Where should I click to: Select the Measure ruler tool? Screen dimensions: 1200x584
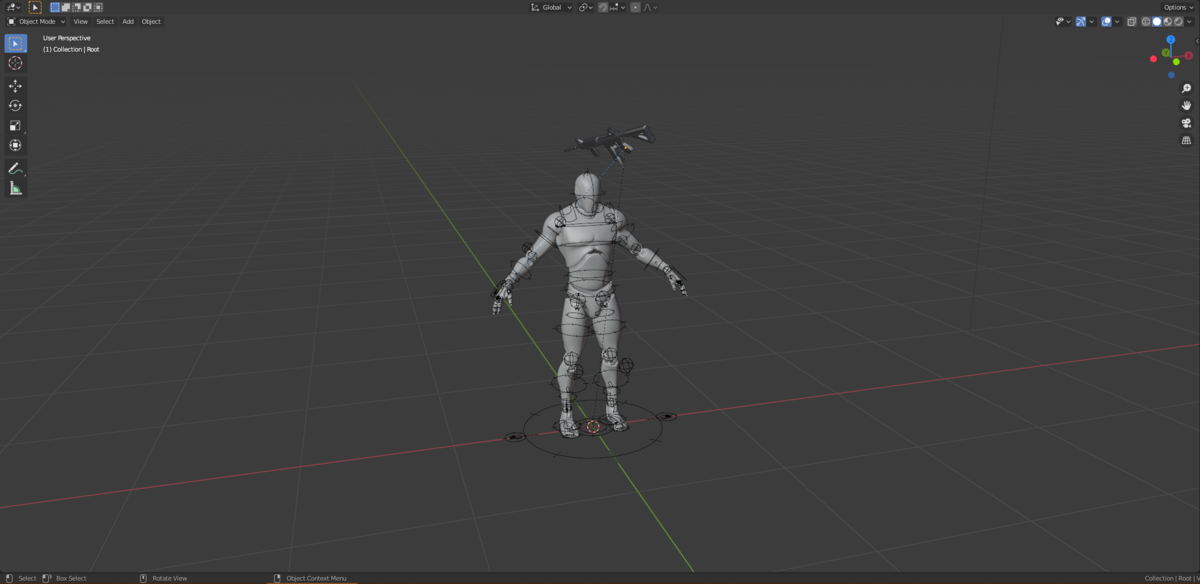click(x=15, y=188)
